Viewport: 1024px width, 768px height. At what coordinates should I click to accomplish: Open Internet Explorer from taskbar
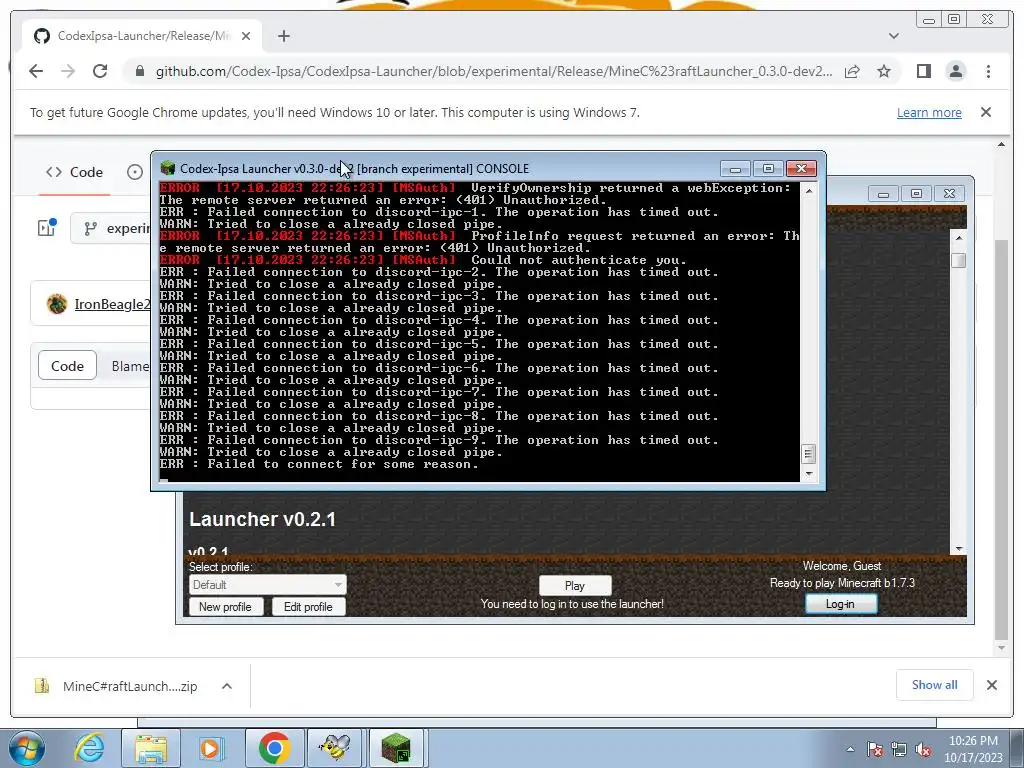(x=89, y=748)
